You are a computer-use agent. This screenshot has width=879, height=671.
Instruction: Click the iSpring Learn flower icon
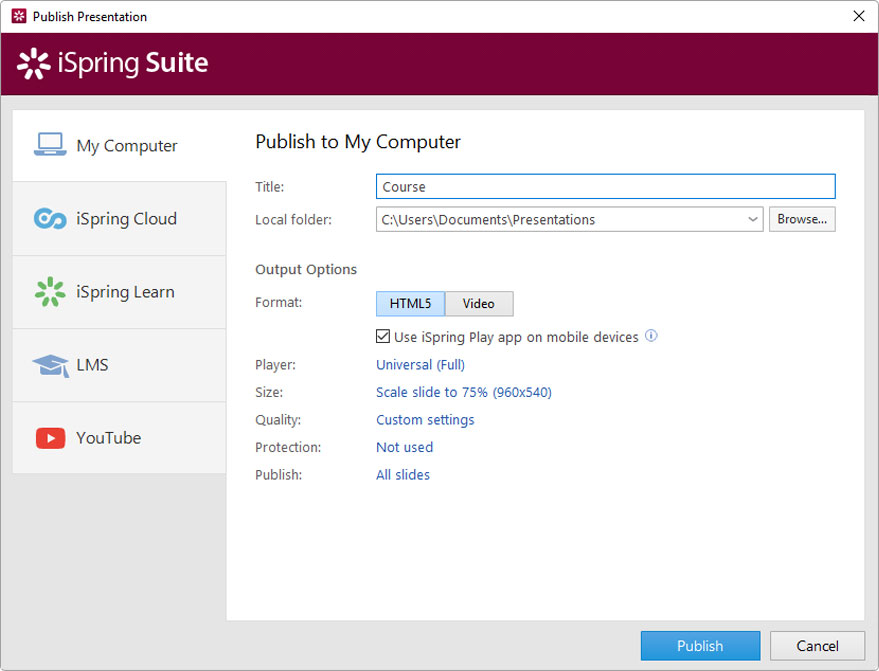pyautogui.click(x=51, y=291)
